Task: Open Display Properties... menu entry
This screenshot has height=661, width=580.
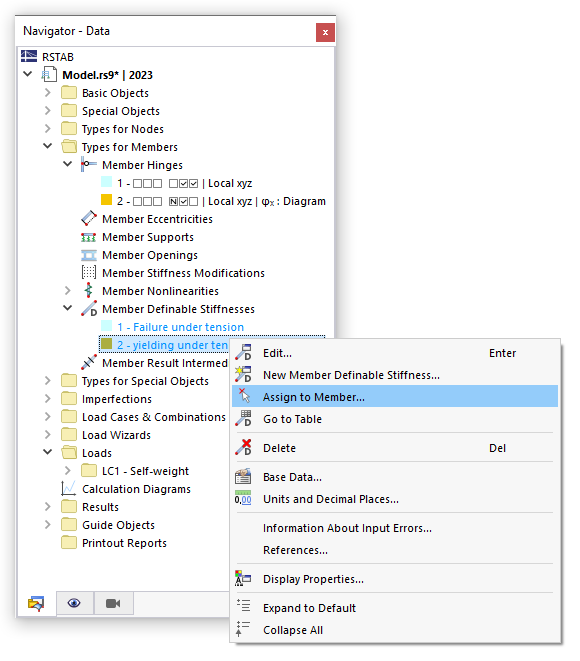Action: [x=395, y=579]
